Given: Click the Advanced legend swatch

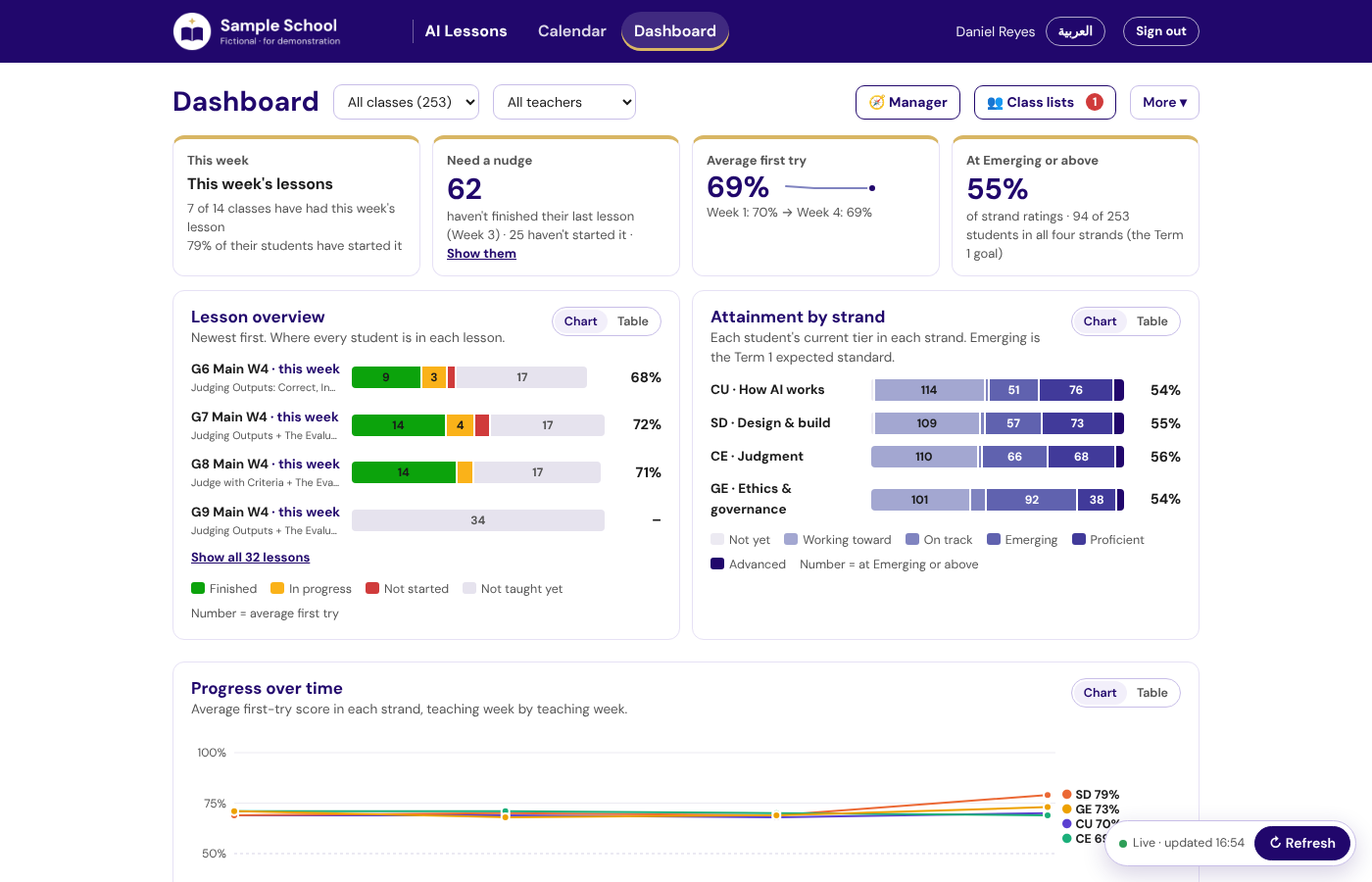Looking at the screenshot, I should (717, 563).
